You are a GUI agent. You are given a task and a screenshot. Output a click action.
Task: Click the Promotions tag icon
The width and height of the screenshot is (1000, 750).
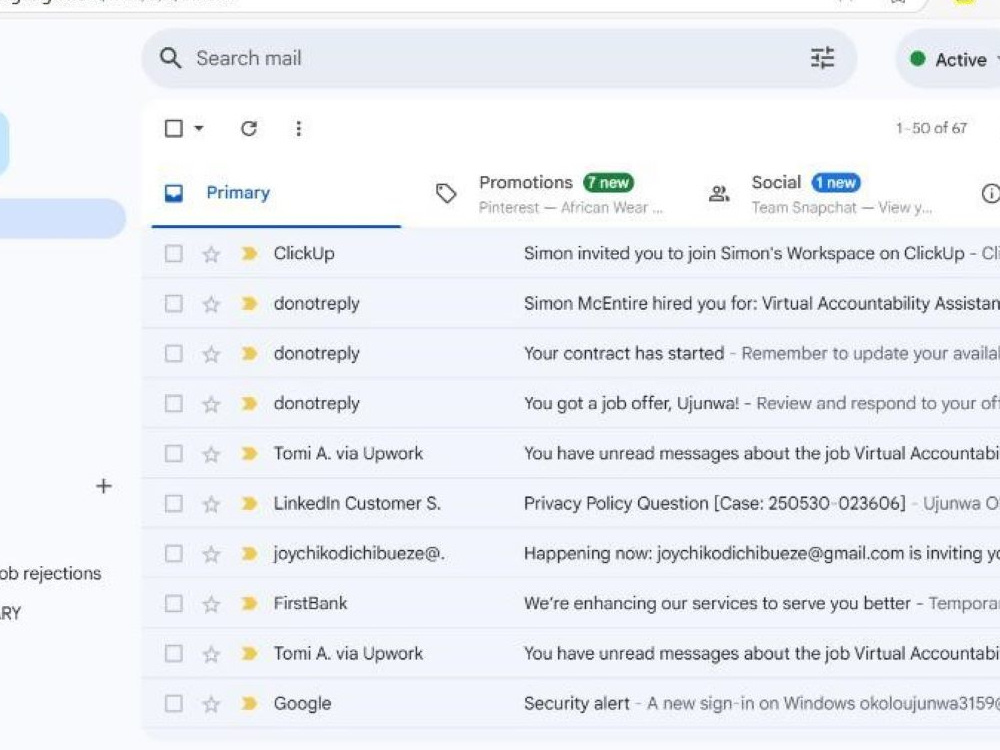446,193
